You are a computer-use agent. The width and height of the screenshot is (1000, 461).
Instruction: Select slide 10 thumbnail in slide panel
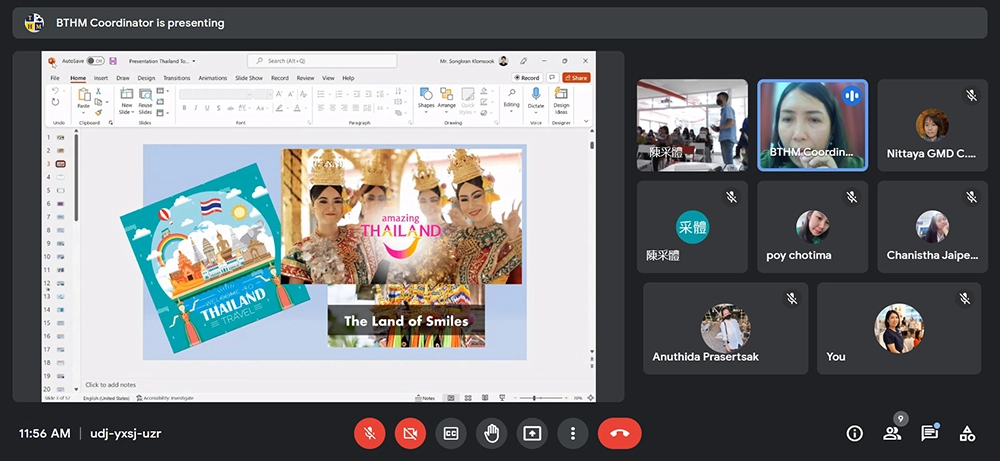click(61, 256)
